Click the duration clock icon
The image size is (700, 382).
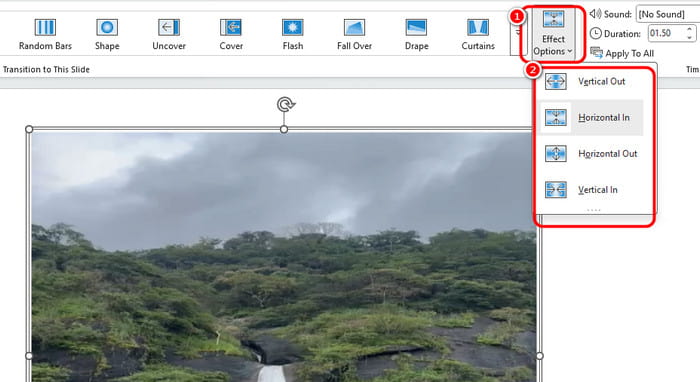click(595, 33)
